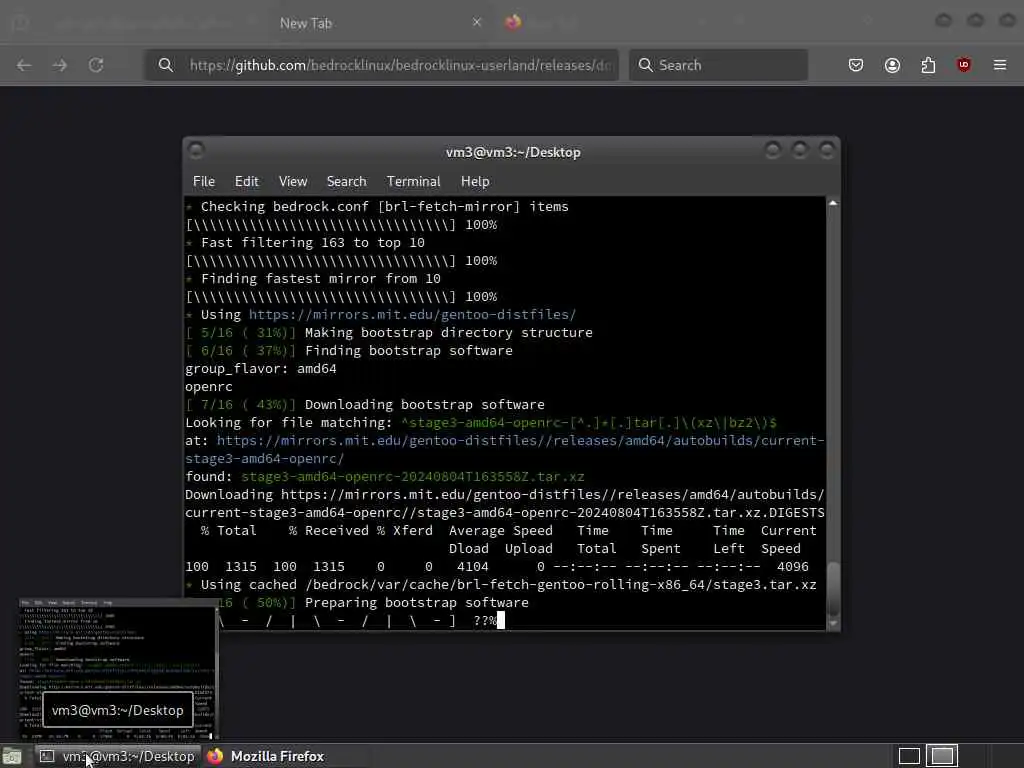Open the Pocket save icon

[856, 65]
